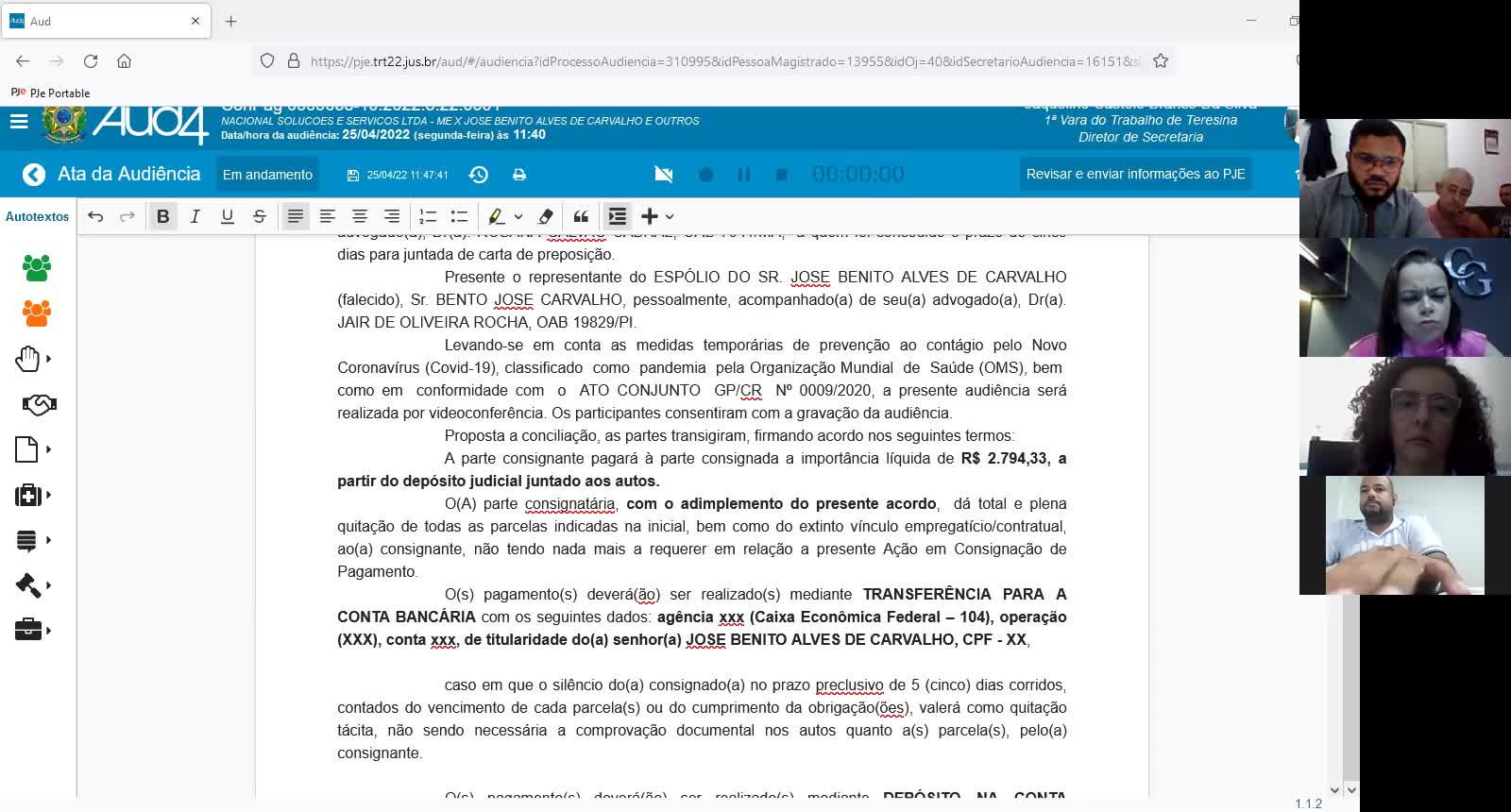
Task: Center the text alignment
Action: pyautogui.click(x=360, y=216)
